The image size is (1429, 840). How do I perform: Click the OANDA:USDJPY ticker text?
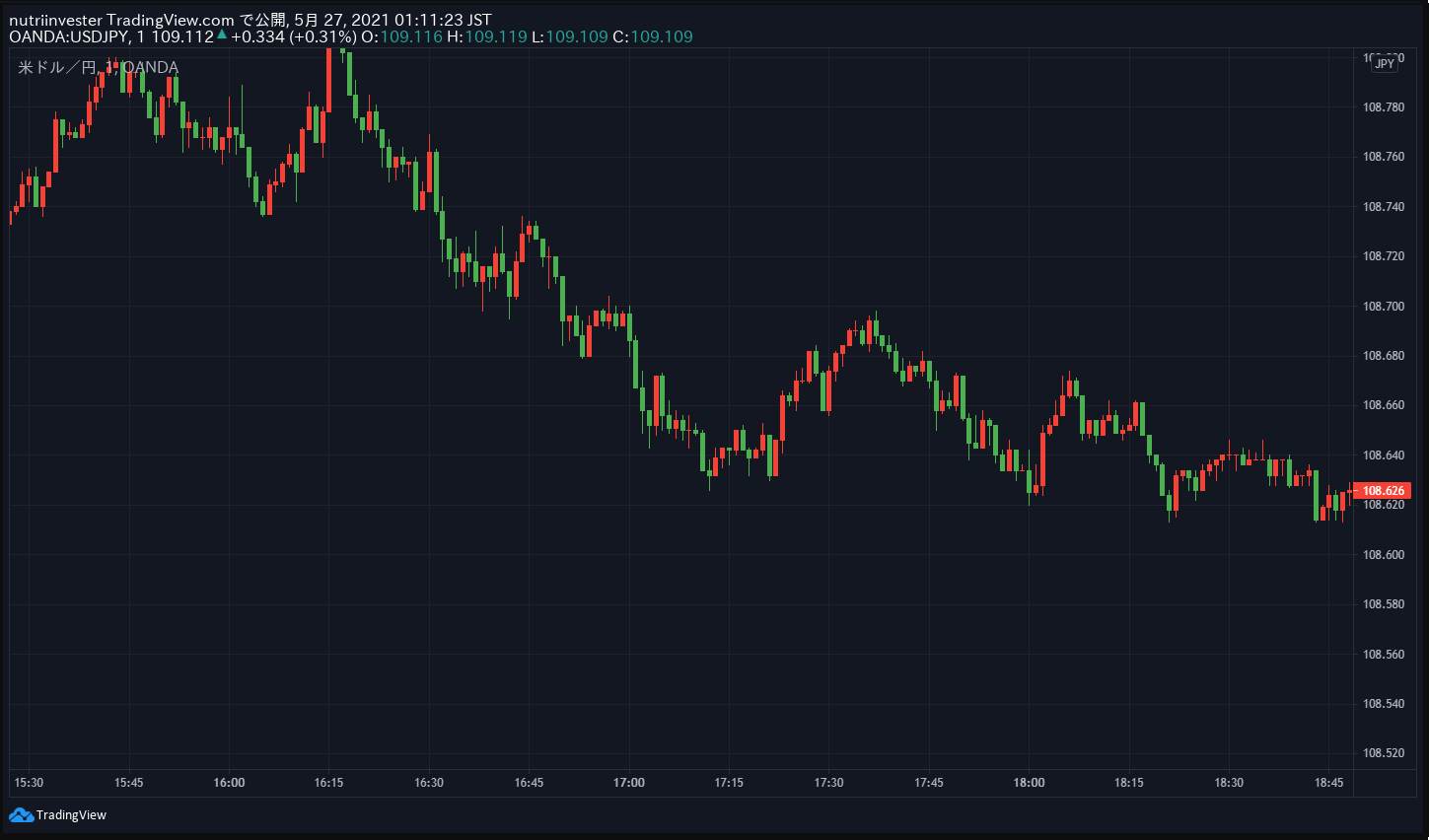(69, 36)
